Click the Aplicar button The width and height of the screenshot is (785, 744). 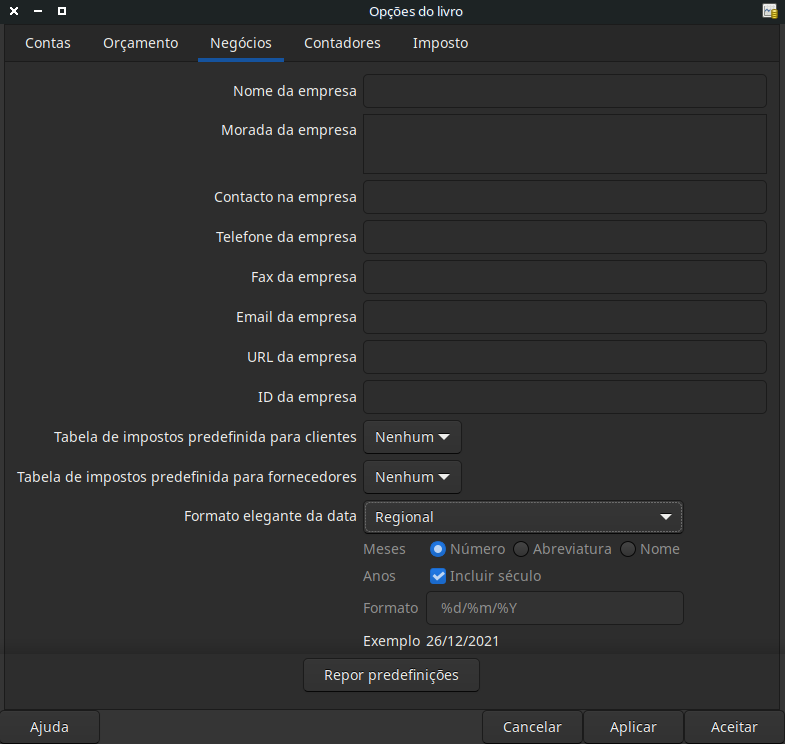pos(633,727)
